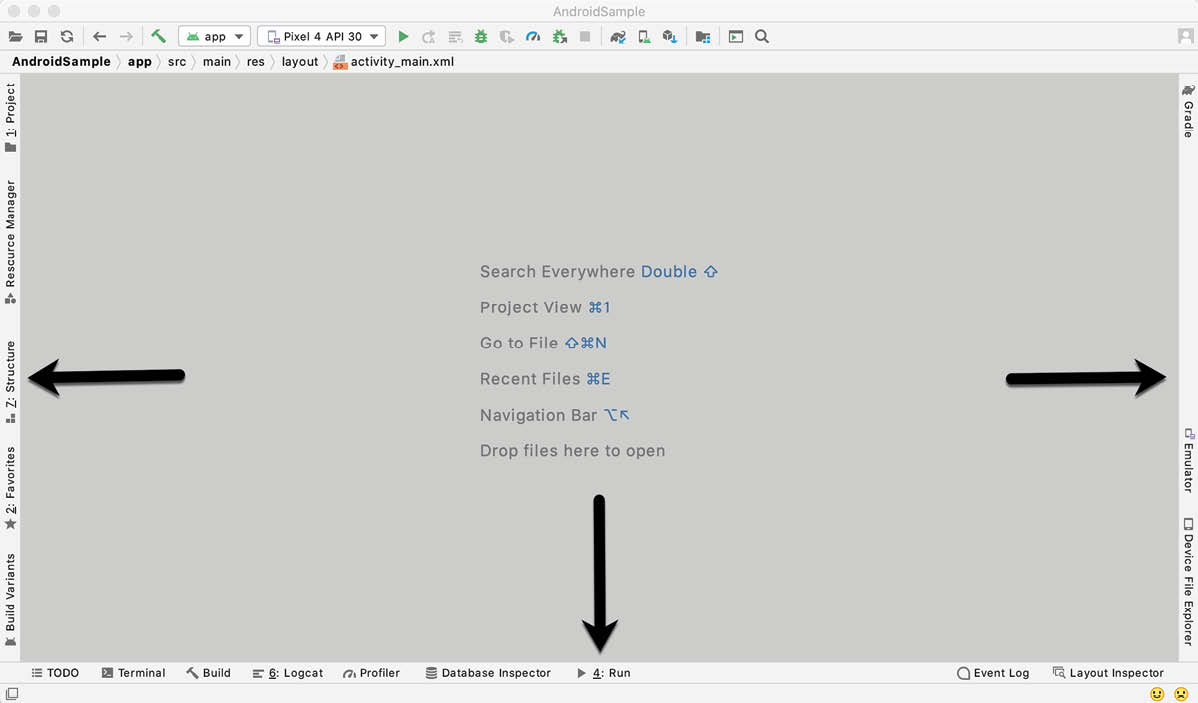
Task: Click the Apply Code Changes icon
Action: coord(455,37)
